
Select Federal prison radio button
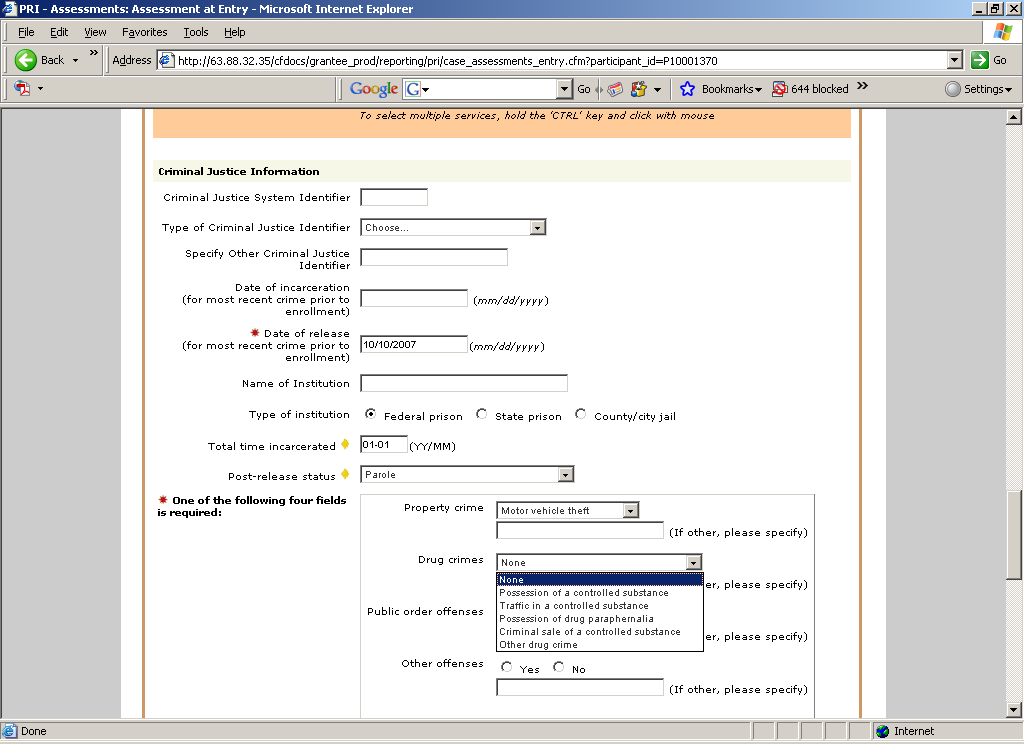point(370,414)
